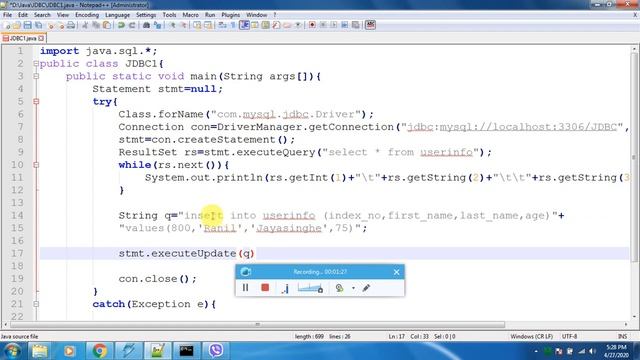Open Google Chrome from the taskbar

point(99,351)
